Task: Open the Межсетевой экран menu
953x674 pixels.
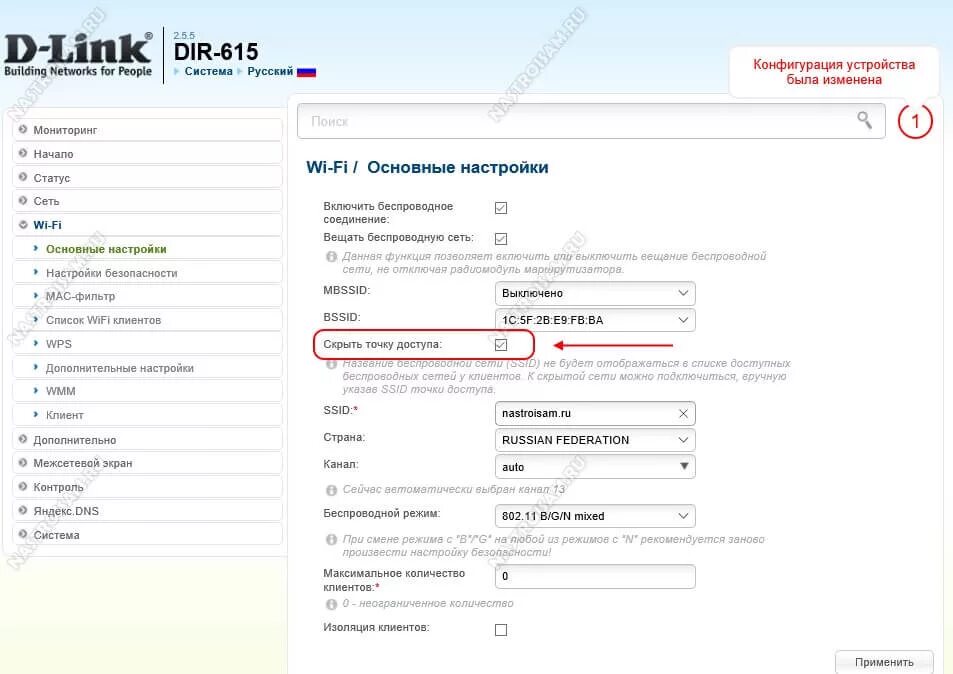Action: (147, 463)
